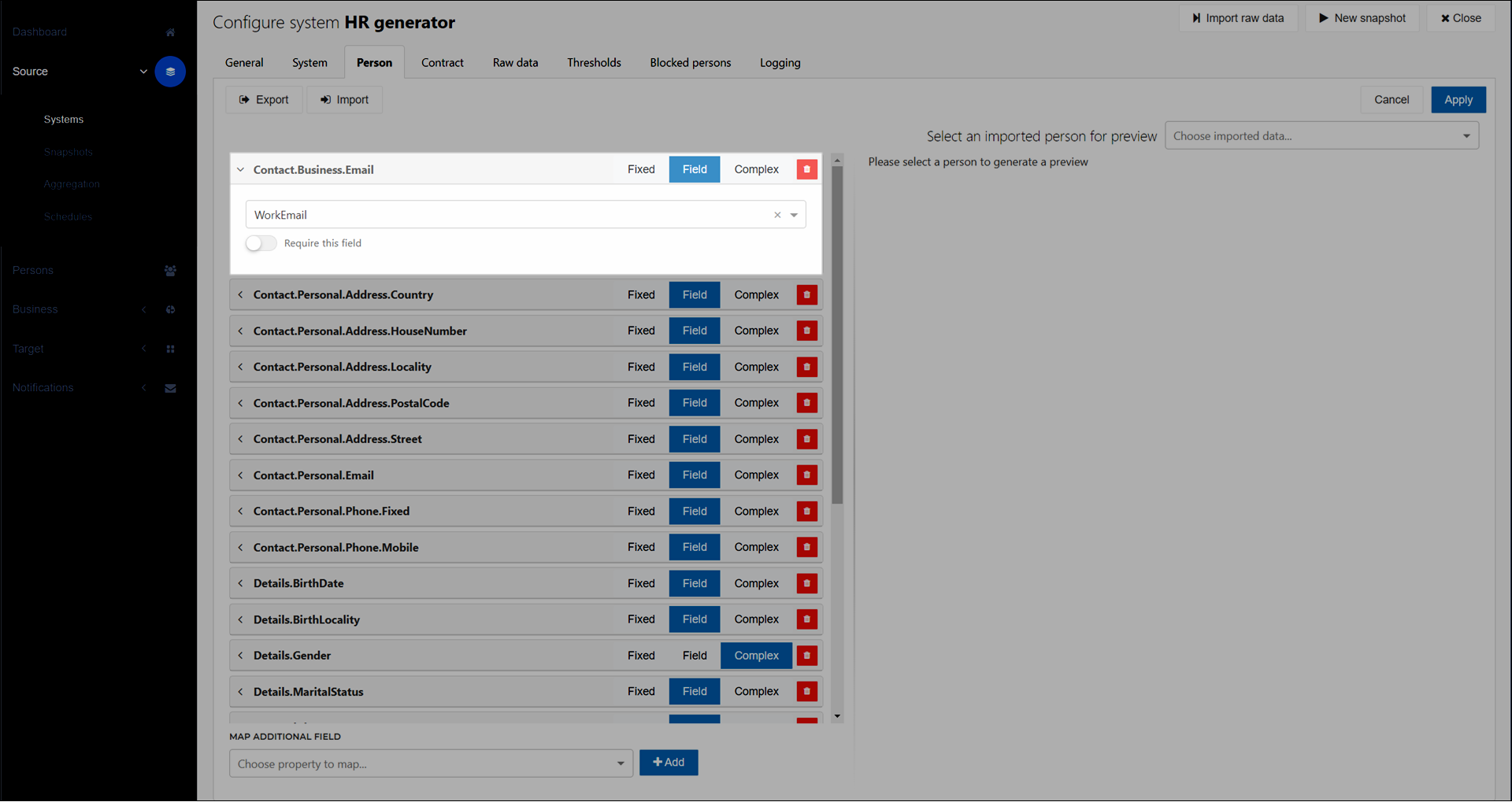
Task: Click the mapping list scrollbar down arrow
Action: point(837,716)
